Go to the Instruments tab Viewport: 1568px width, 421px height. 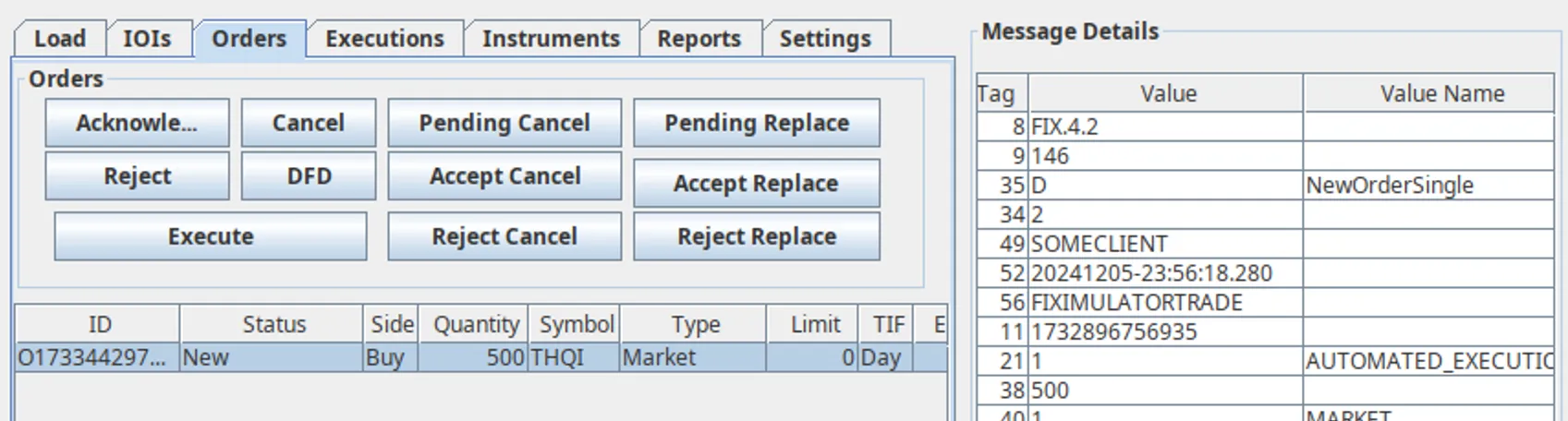[x=551, y=39]
